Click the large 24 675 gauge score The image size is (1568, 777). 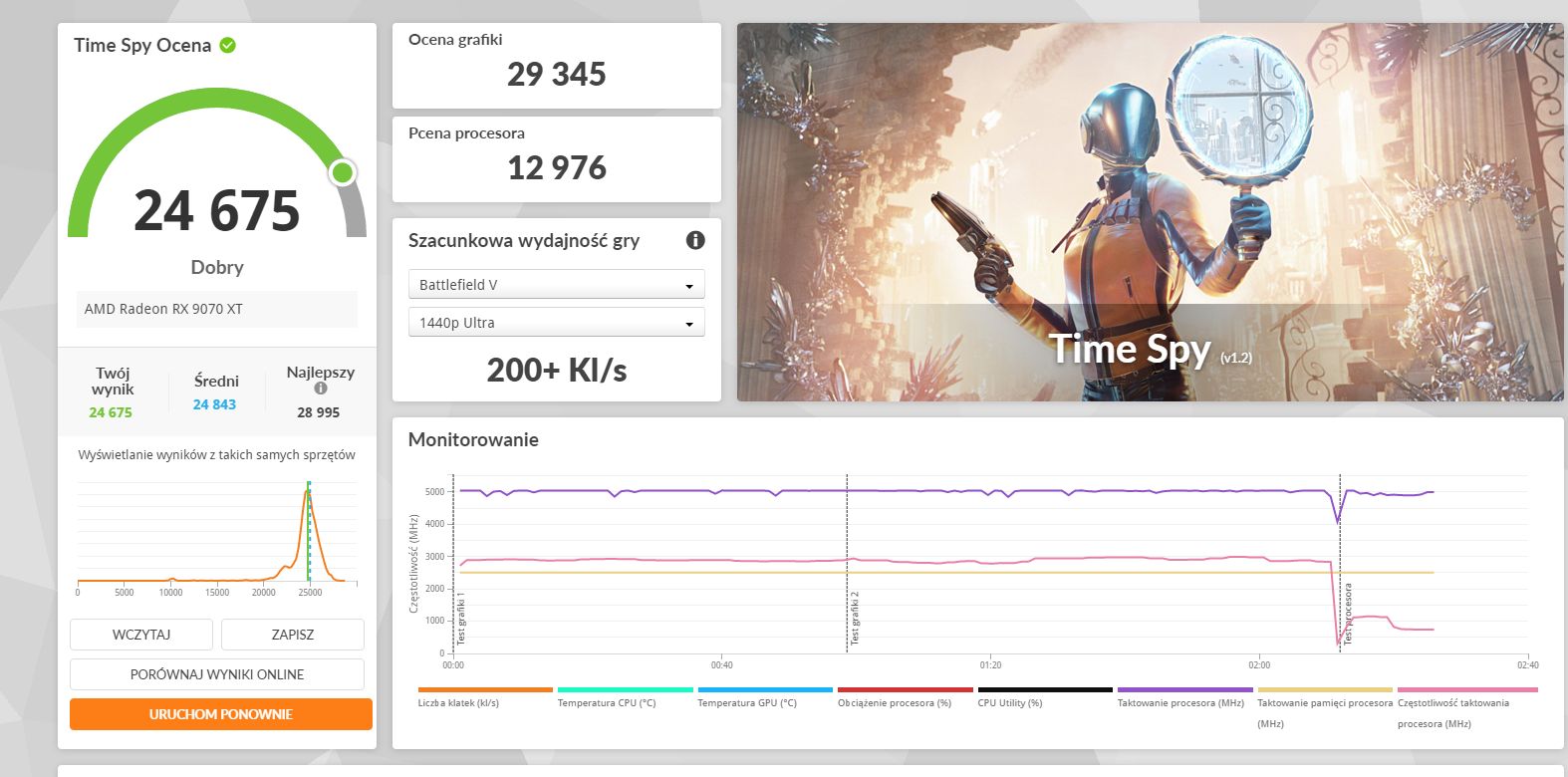[x=217, y=210]
